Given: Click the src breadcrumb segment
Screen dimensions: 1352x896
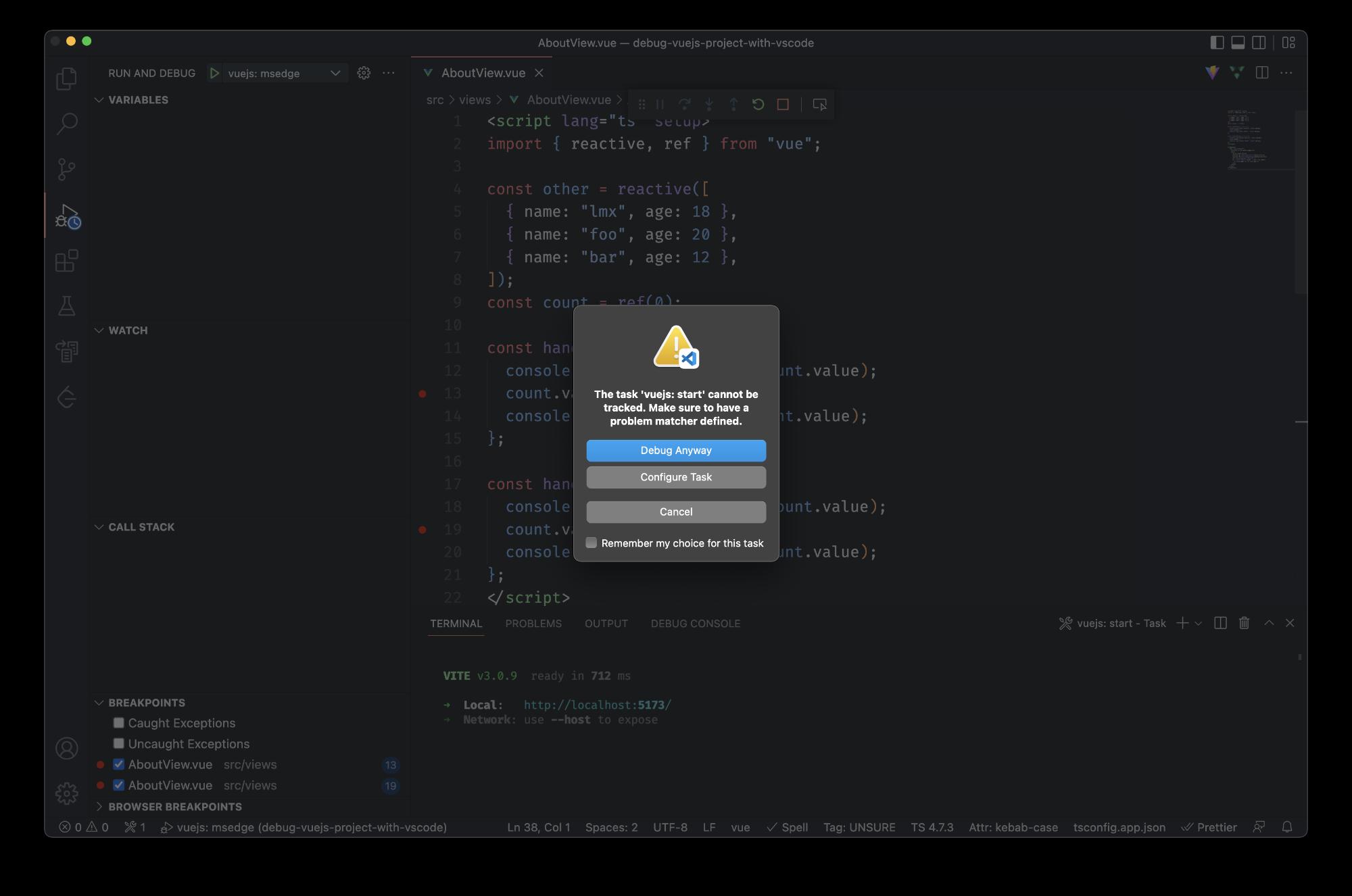Looking at the screenshot, I should 435,100.
